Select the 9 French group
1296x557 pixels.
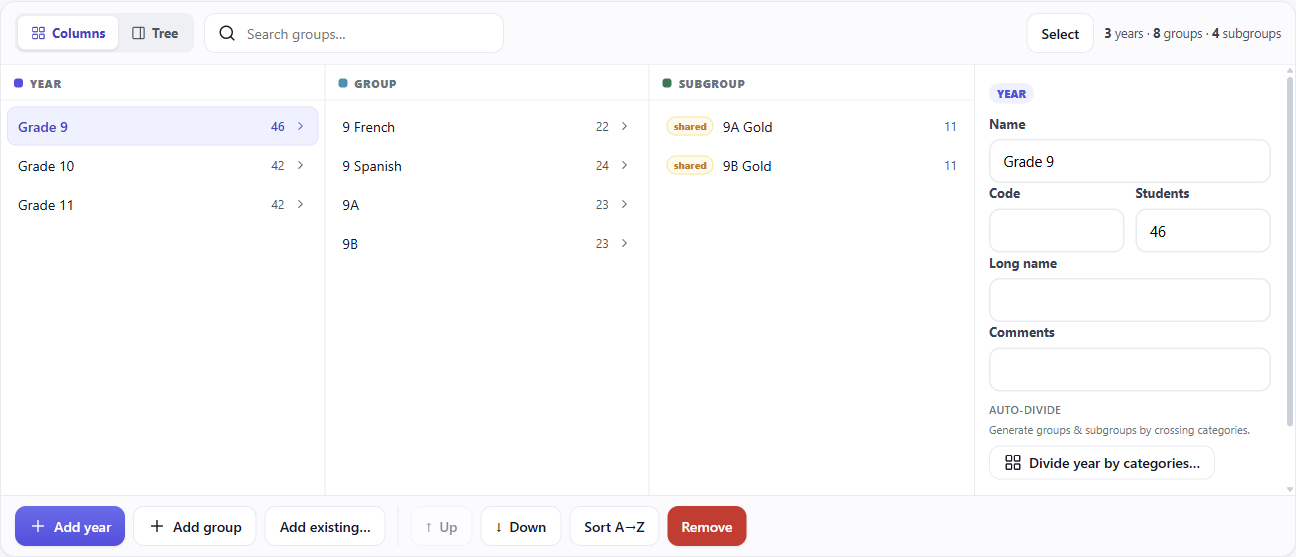[487, 127]
